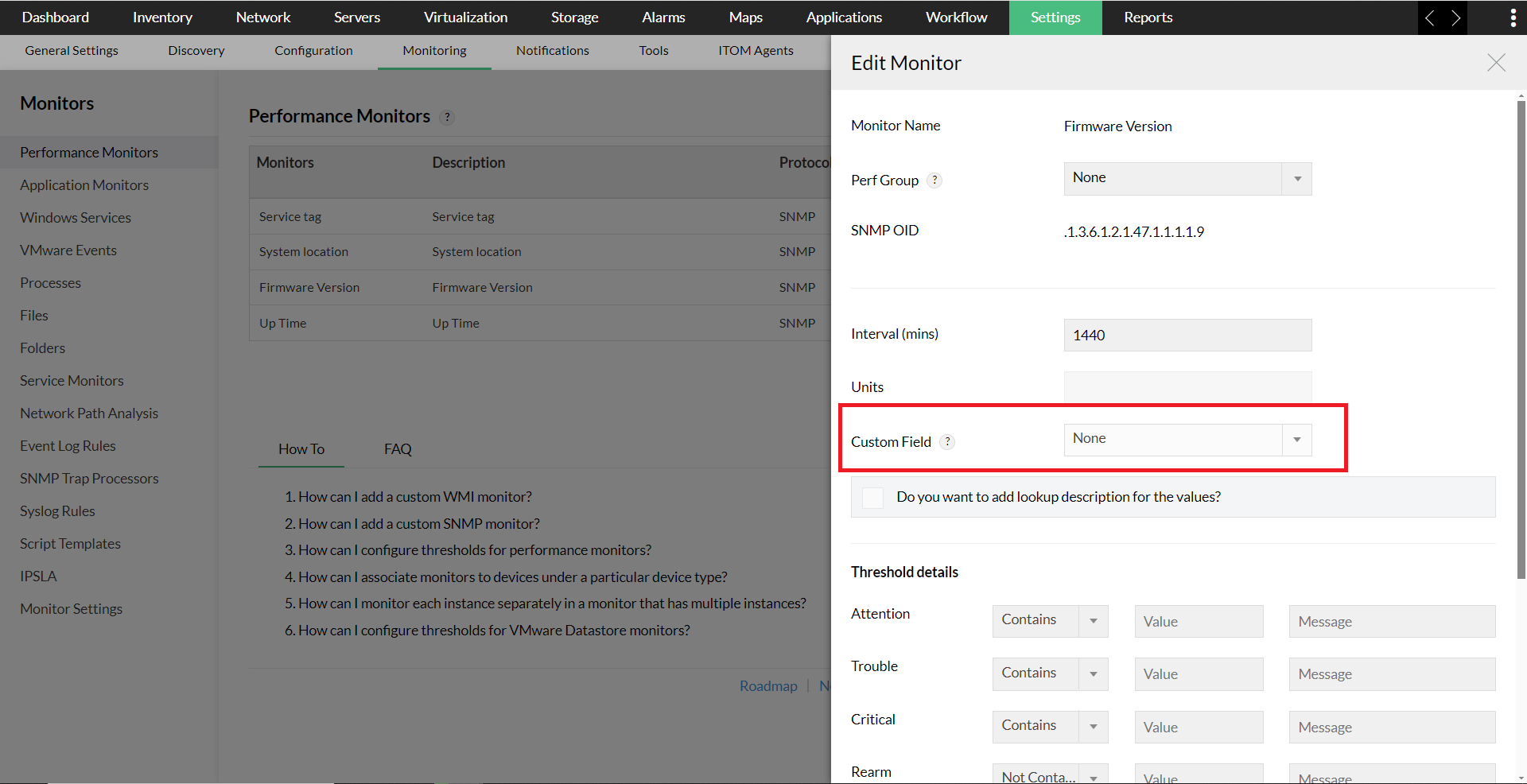The image size is (1527, 784).
Task: Open the vertical ellipsis menu top right
Action: tap(1513, 17)
